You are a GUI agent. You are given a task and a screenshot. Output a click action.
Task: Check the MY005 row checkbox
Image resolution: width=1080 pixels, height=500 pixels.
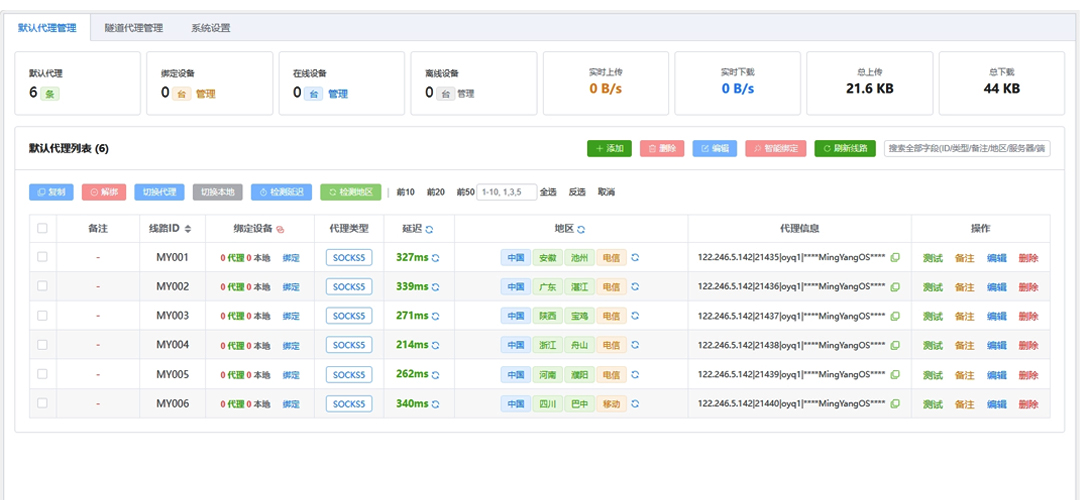42,374
